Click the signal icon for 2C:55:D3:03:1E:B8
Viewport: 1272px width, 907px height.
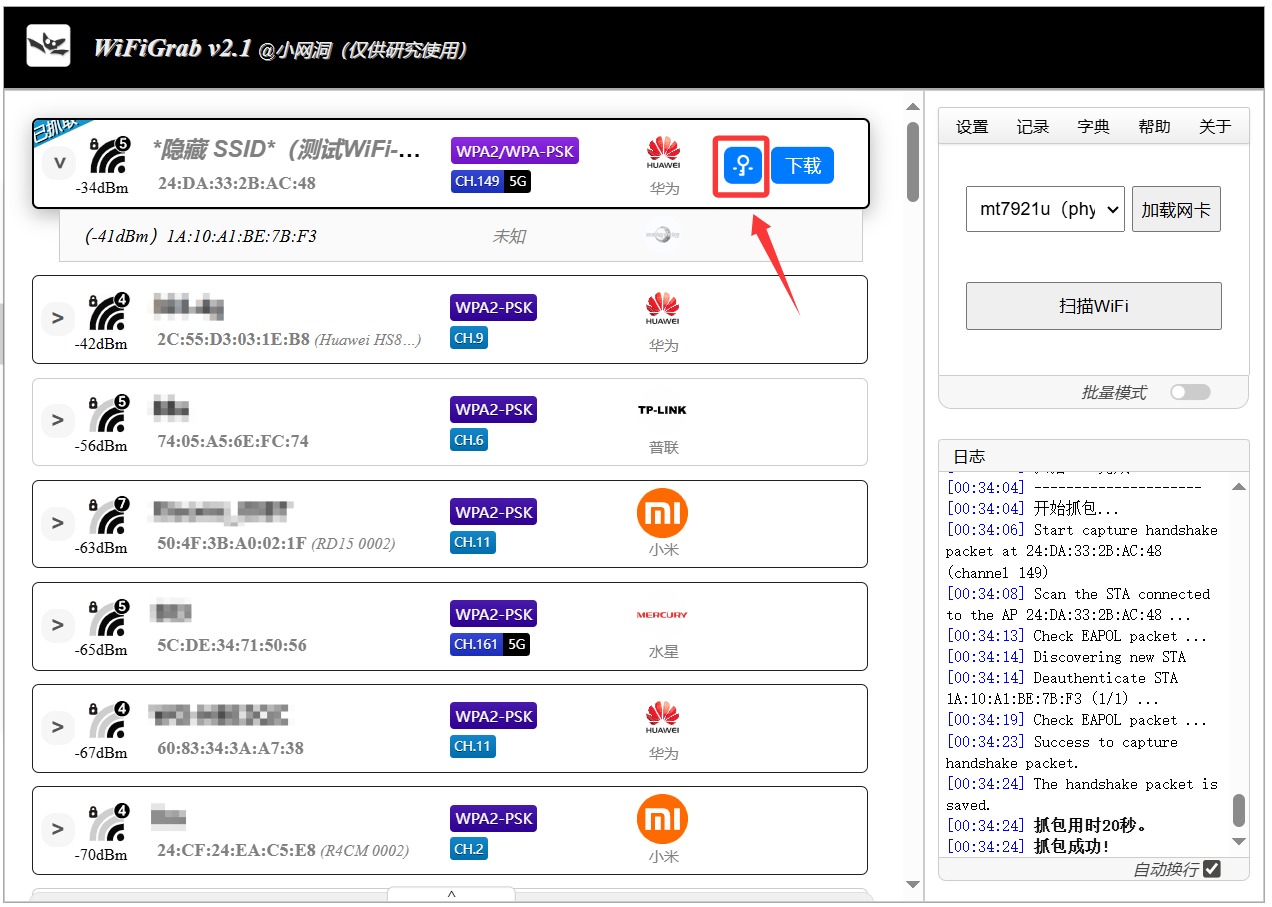[108, 313]
